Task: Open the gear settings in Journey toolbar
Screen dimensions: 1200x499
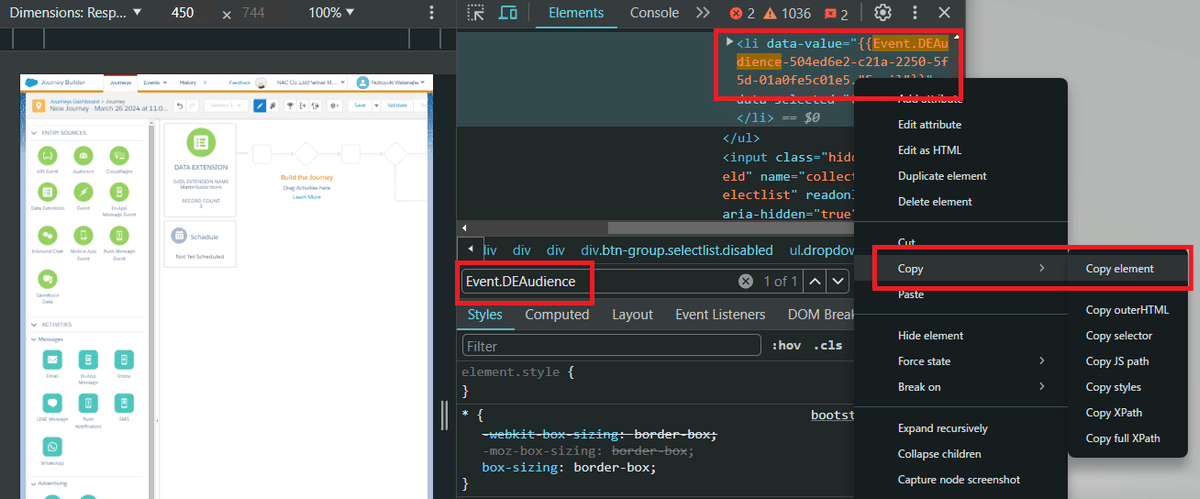Action: click(x=334, y=105)
